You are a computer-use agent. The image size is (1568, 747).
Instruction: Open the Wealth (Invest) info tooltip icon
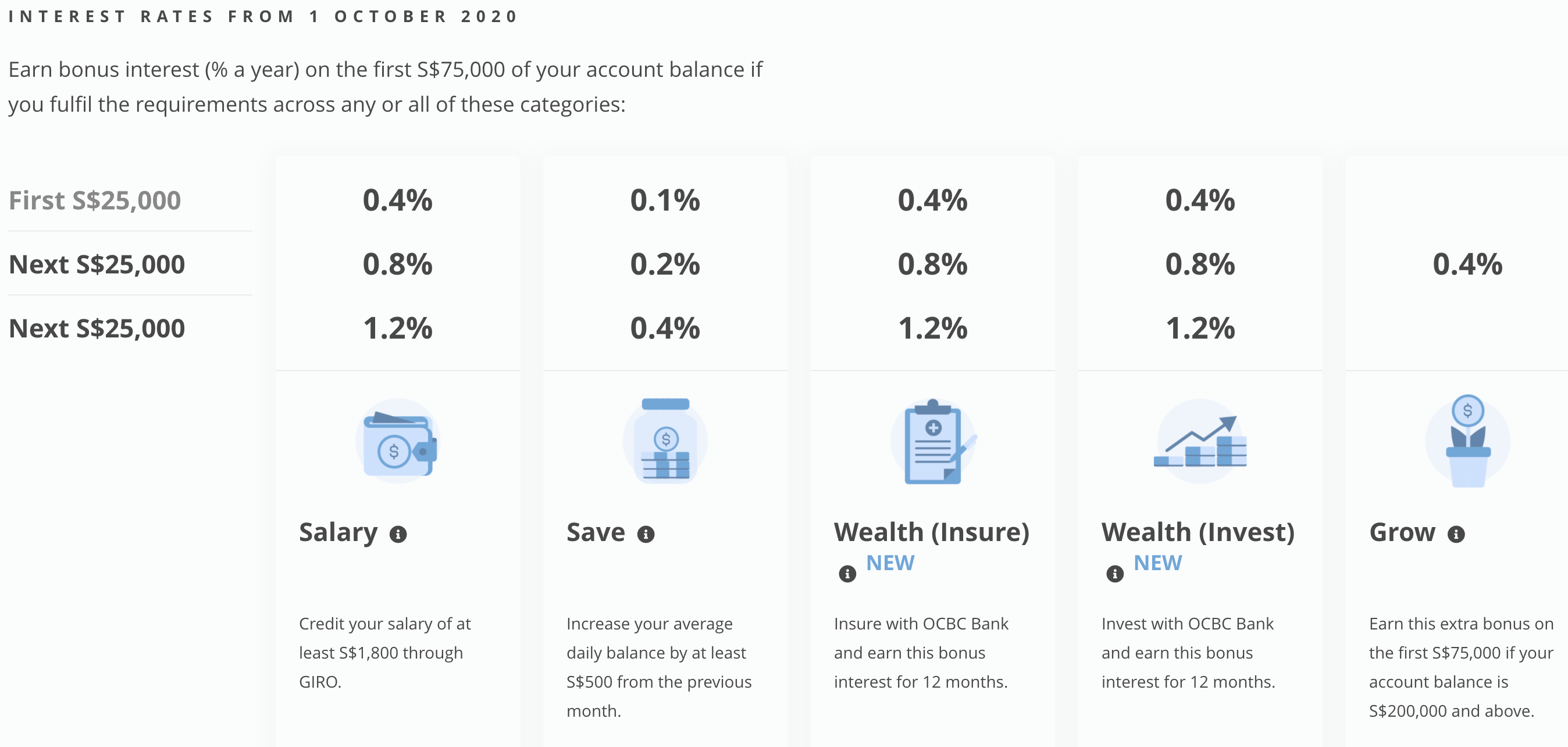click(1114, 574)
